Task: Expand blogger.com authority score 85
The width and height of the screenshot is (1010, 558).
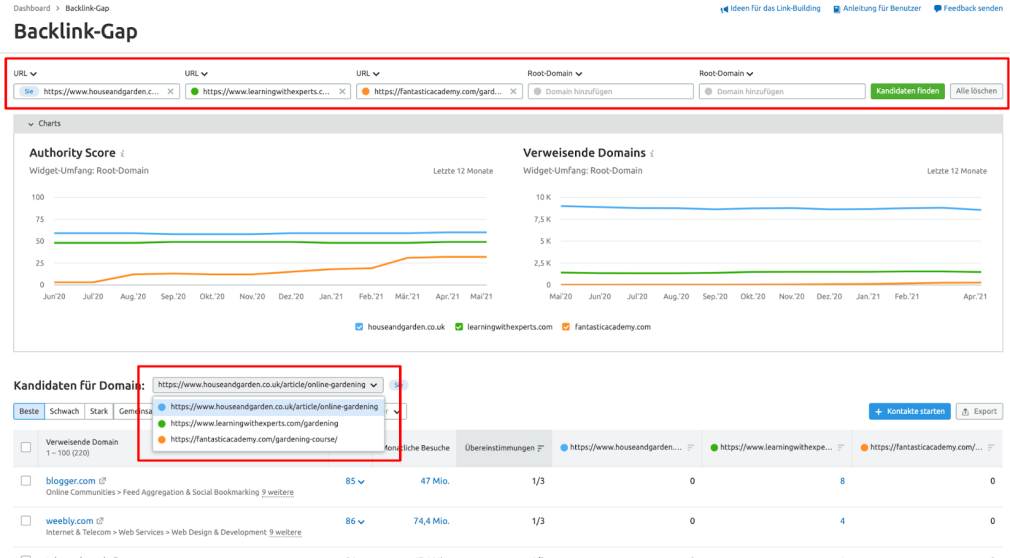Action: tap(355, 481)
